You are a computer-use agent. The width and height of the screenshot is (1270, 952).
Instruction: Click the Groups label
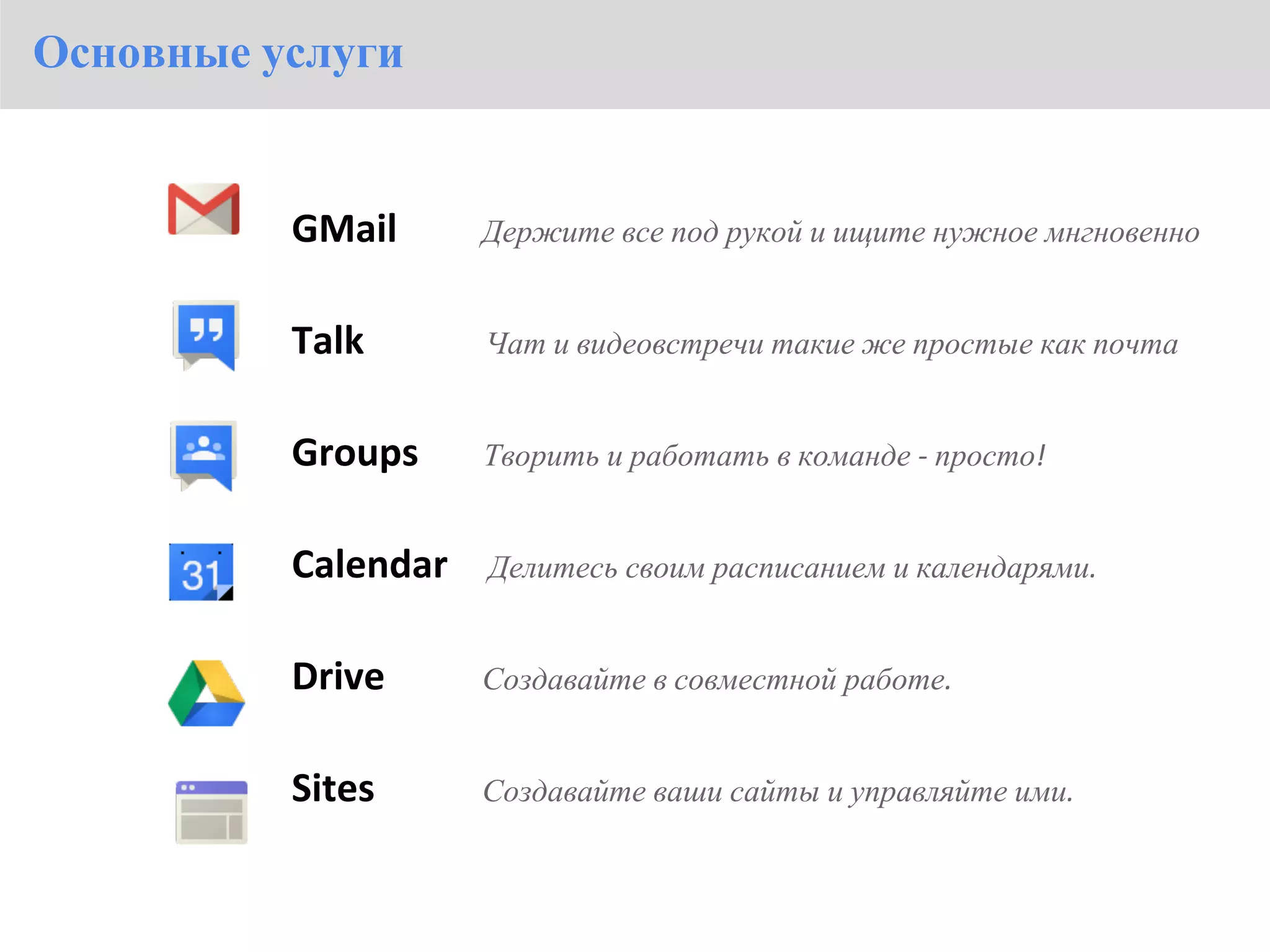(x=355, y=454)
